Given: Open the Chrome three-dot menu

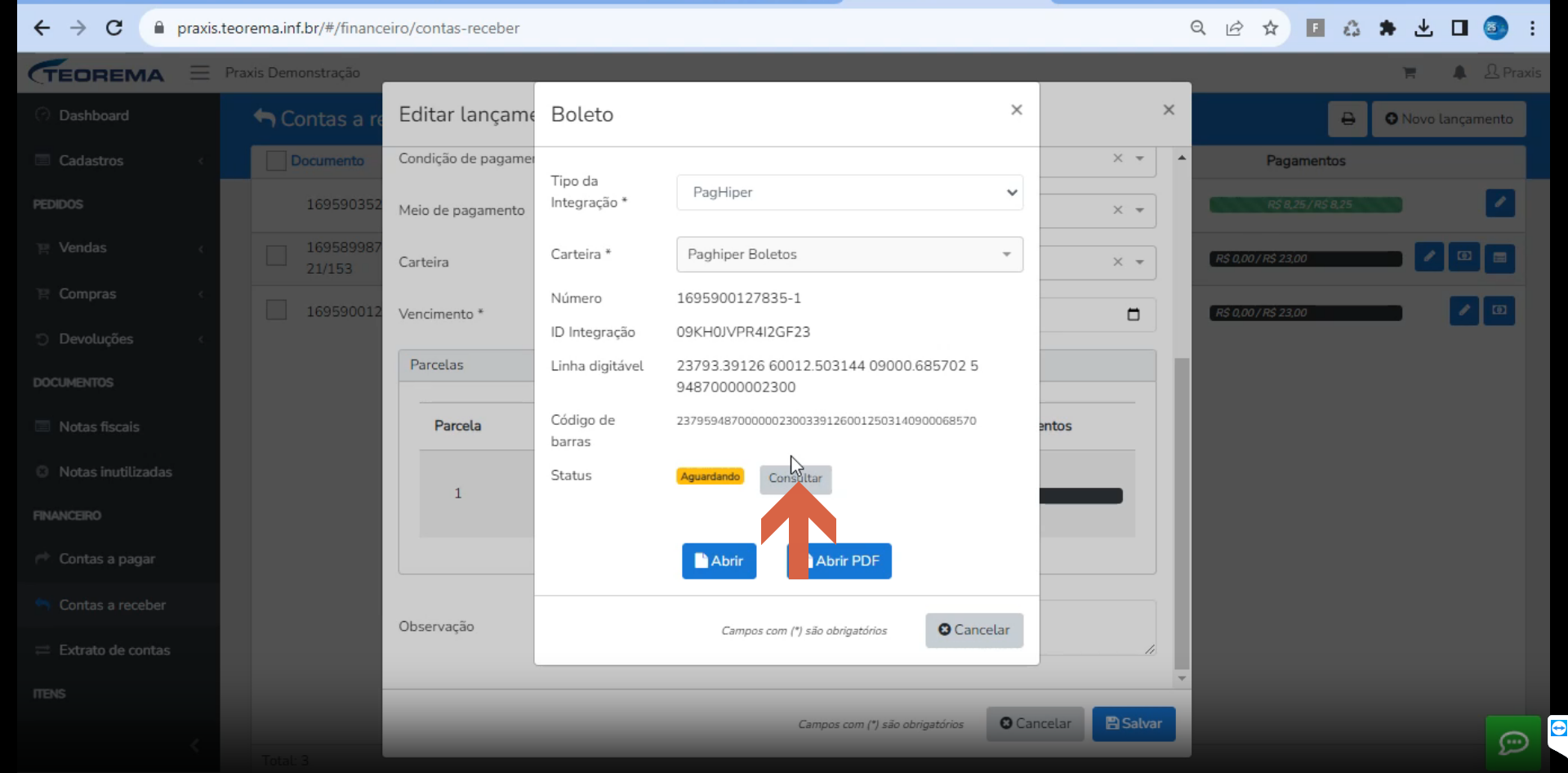Looking at the screenshot, I should (x=1532, y=28).
